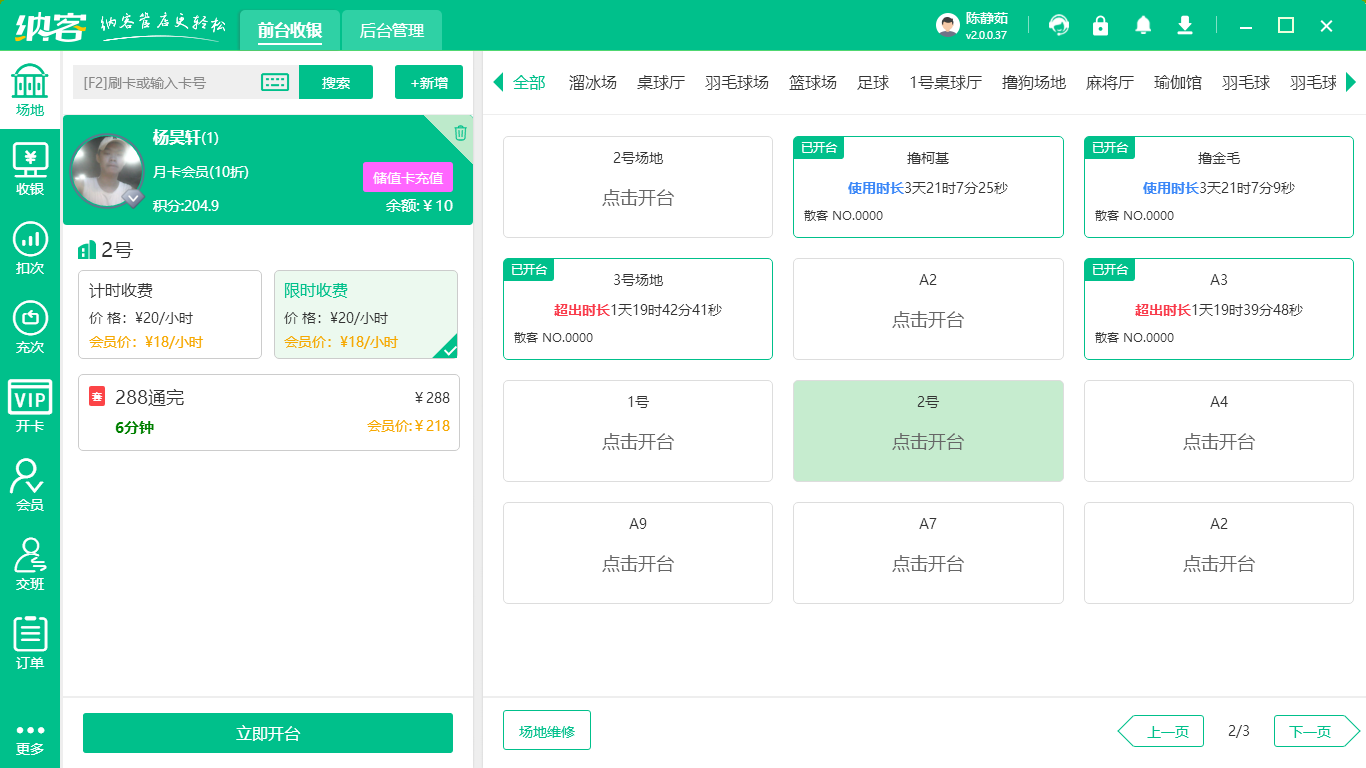
Task: Click the 立即开台 button
Action: click(268, 733)
